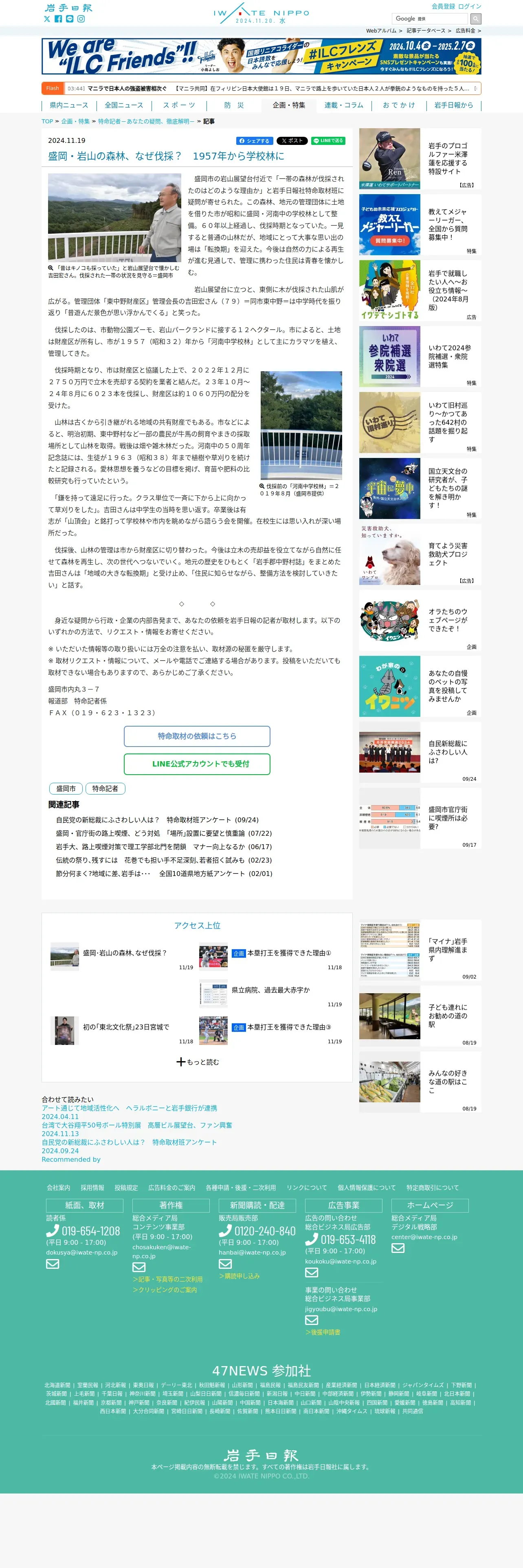Click the mail icon under hanbai@iwate-np.co.jp
Screen dimensions: 523x1568
pyautogui.click(x=225, y=1264)
